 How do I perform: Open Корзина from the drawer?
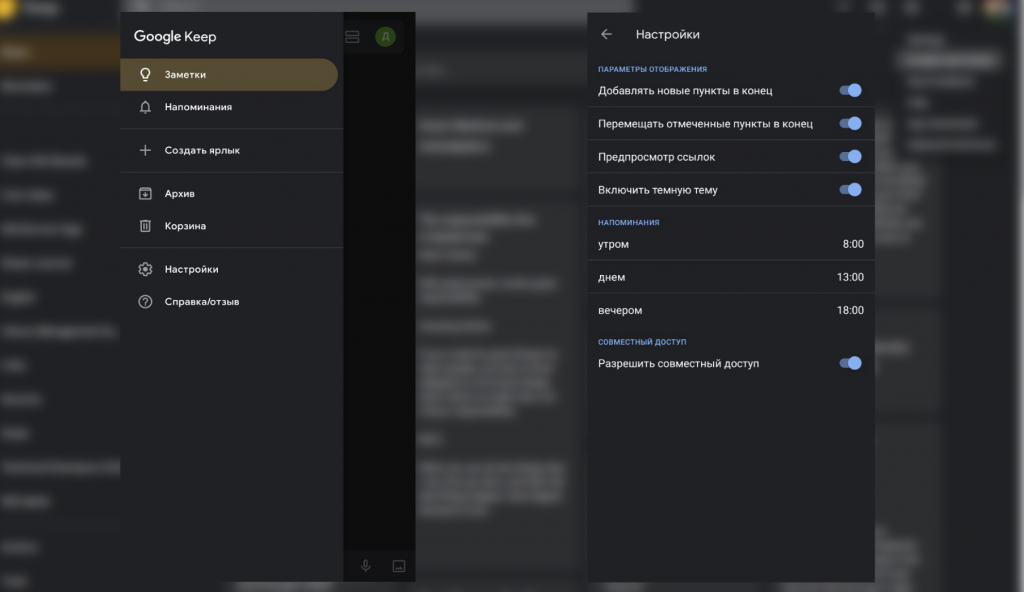232,226
